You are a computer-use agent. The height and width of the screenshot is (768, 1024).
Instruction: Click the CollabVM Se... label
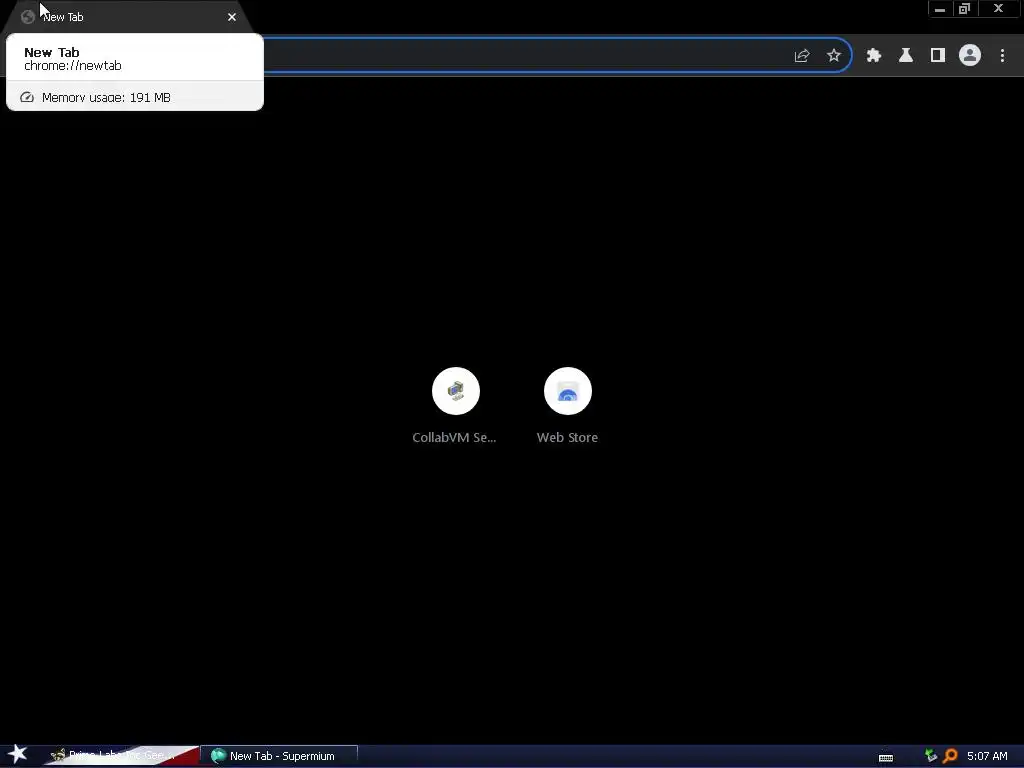(x=454, y=438)
